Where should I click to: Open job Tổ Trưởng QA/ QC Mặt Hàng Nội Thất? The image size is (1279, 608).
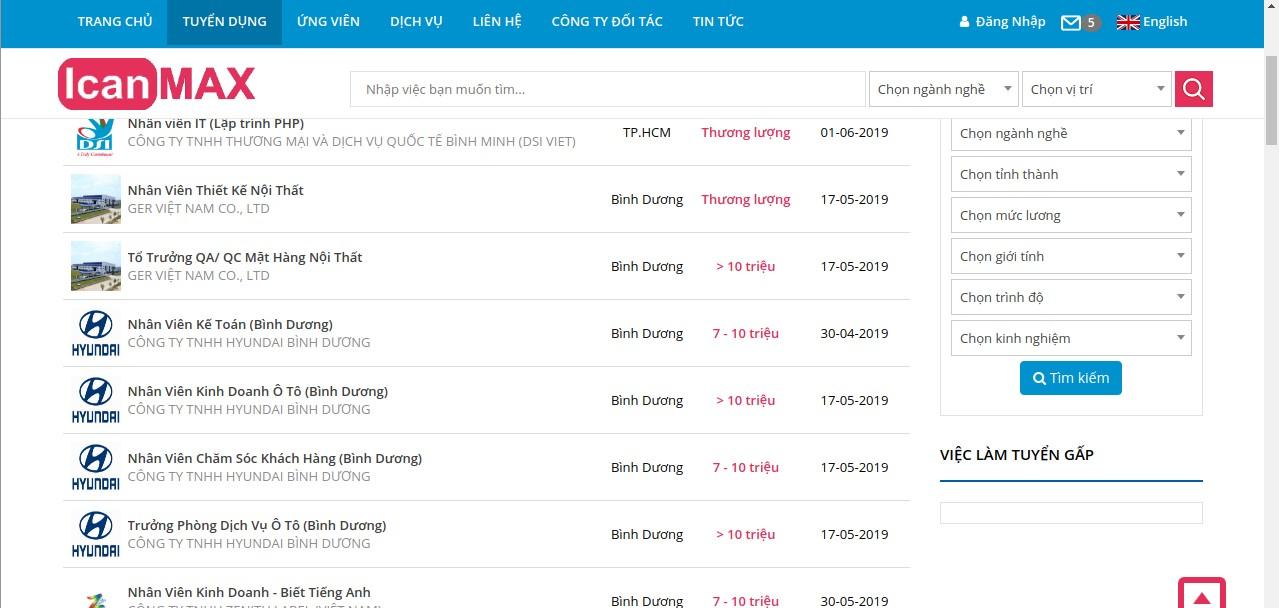tap(245, 257)
